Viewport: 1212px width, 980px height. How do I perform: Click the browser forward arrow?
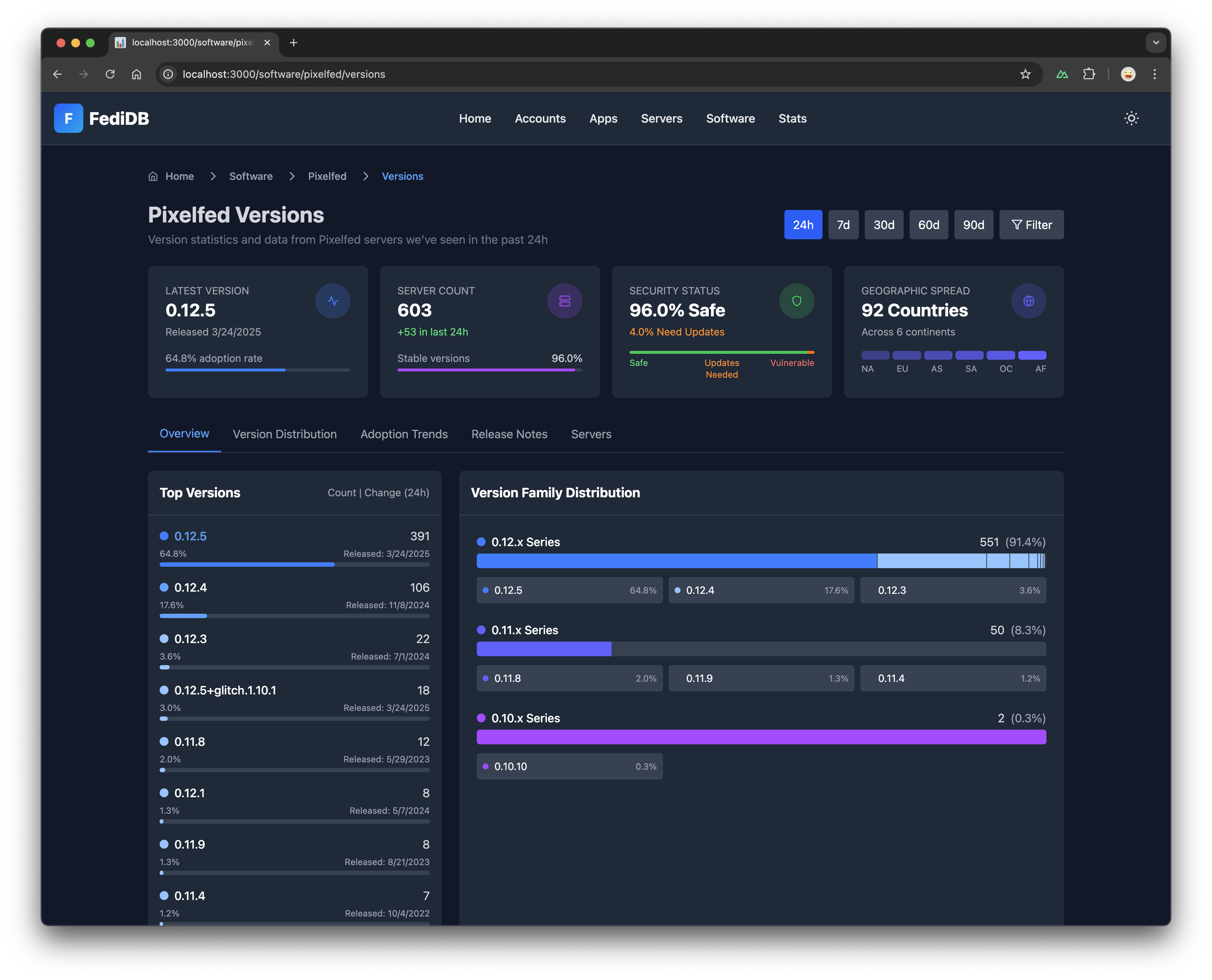point(84,74)
